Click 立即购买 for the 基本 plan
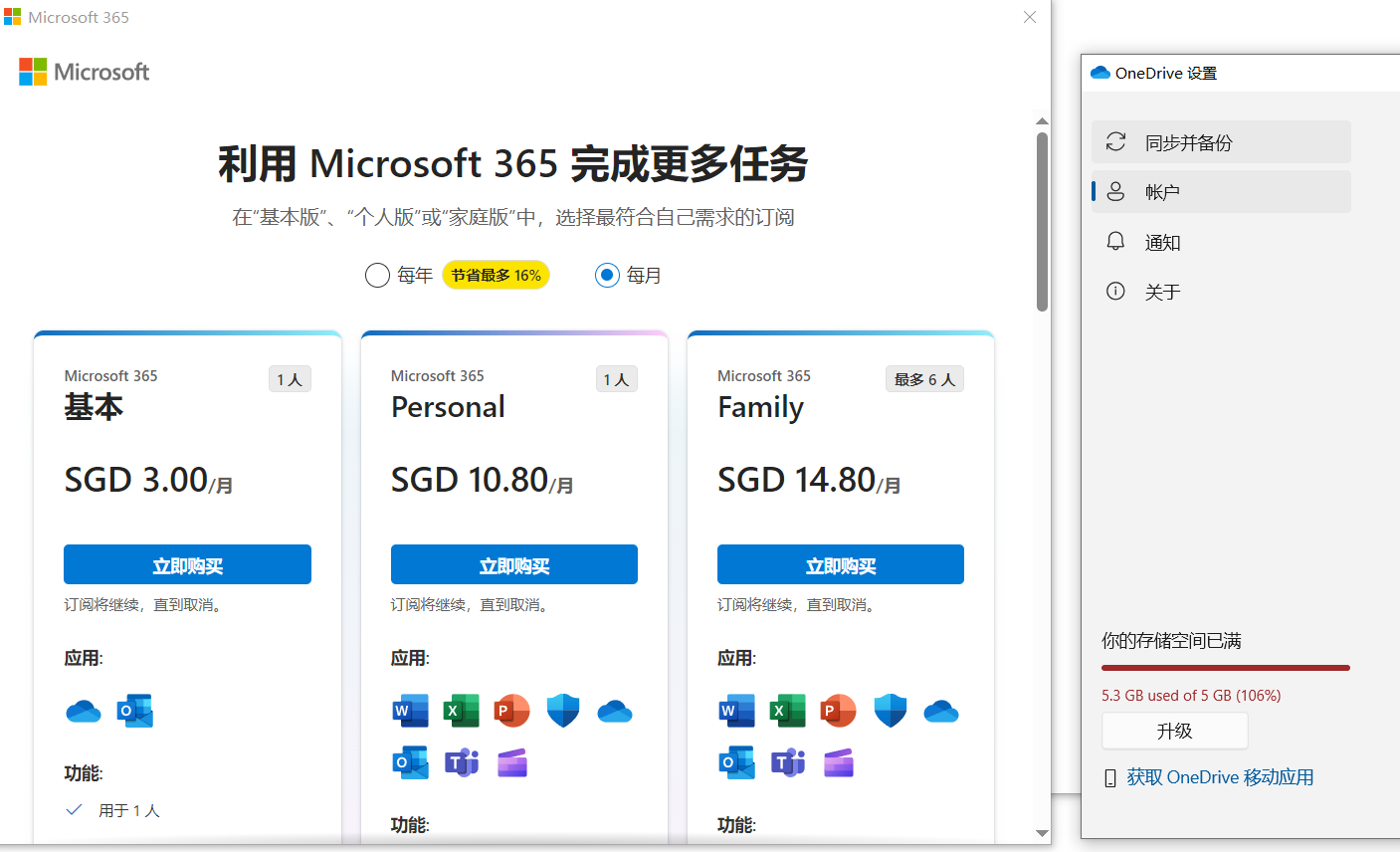This screenshot has height=852, width=1400. 187,564
